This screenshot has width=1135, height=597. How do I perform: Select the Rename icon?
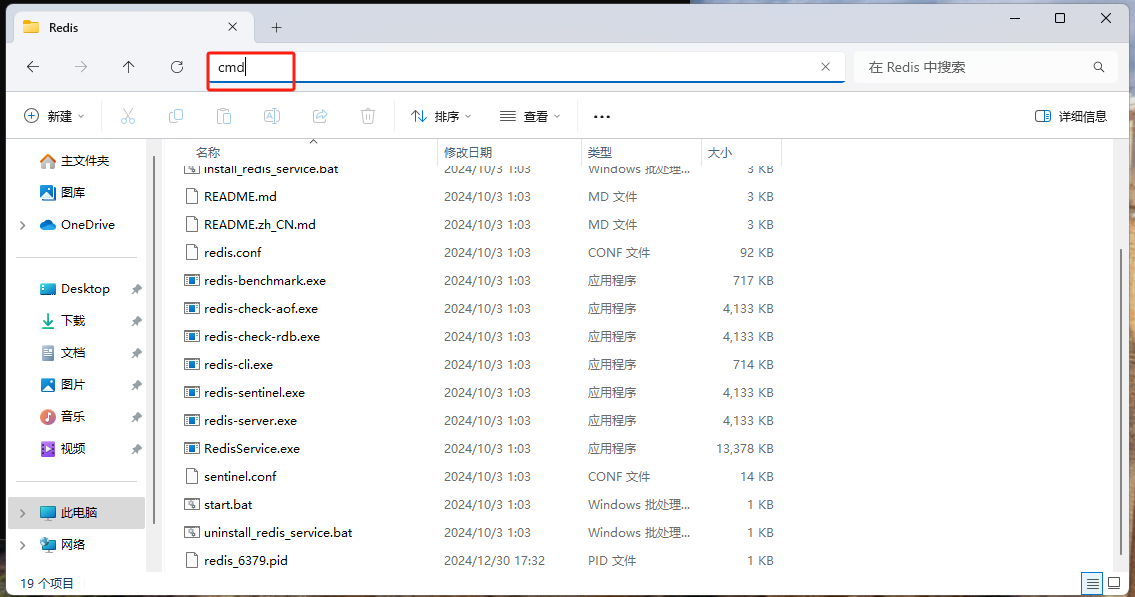click(271, 116)
